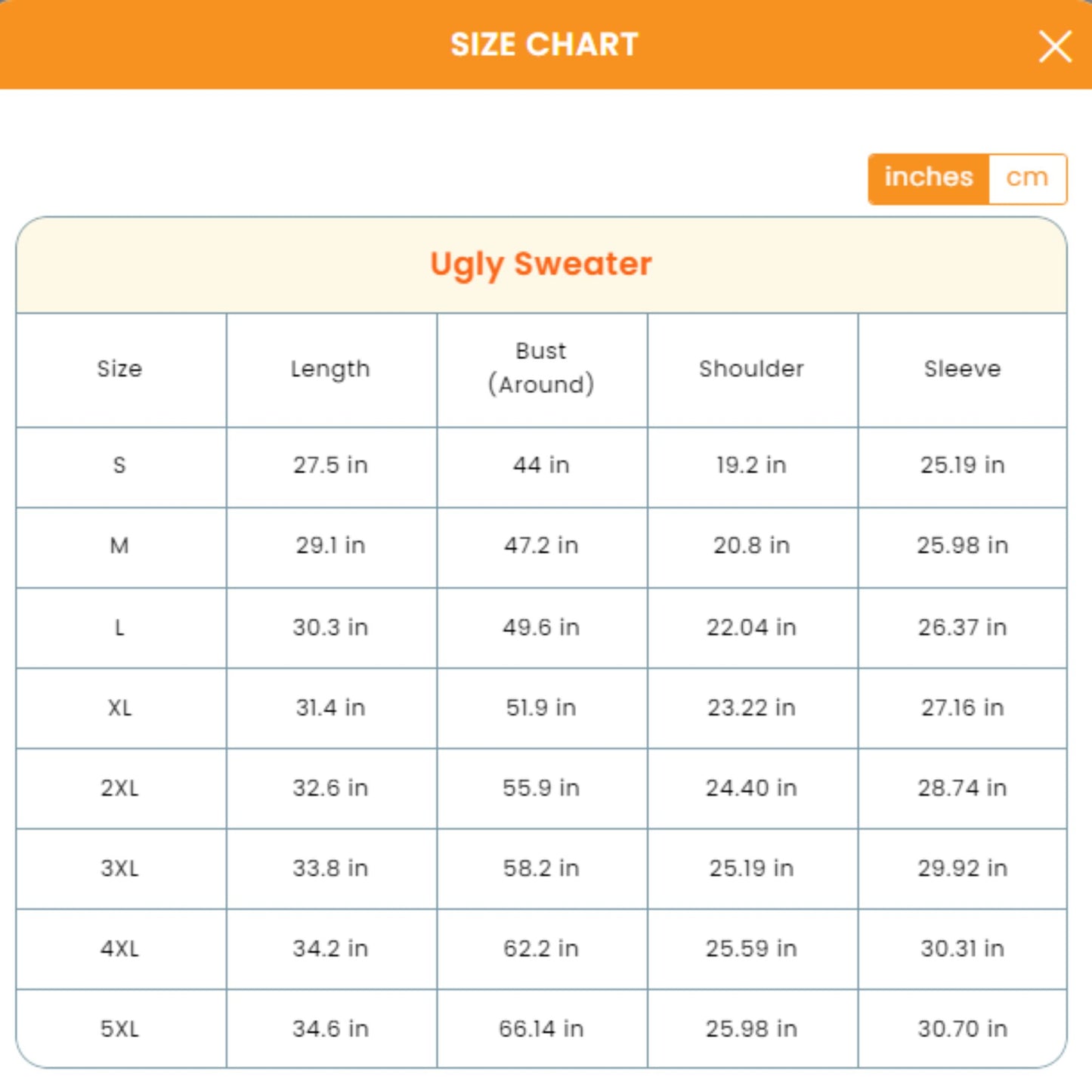Click the Ugly Sweater table title
Screen dimensions: 1092x1092
click(x=541, y=264)
